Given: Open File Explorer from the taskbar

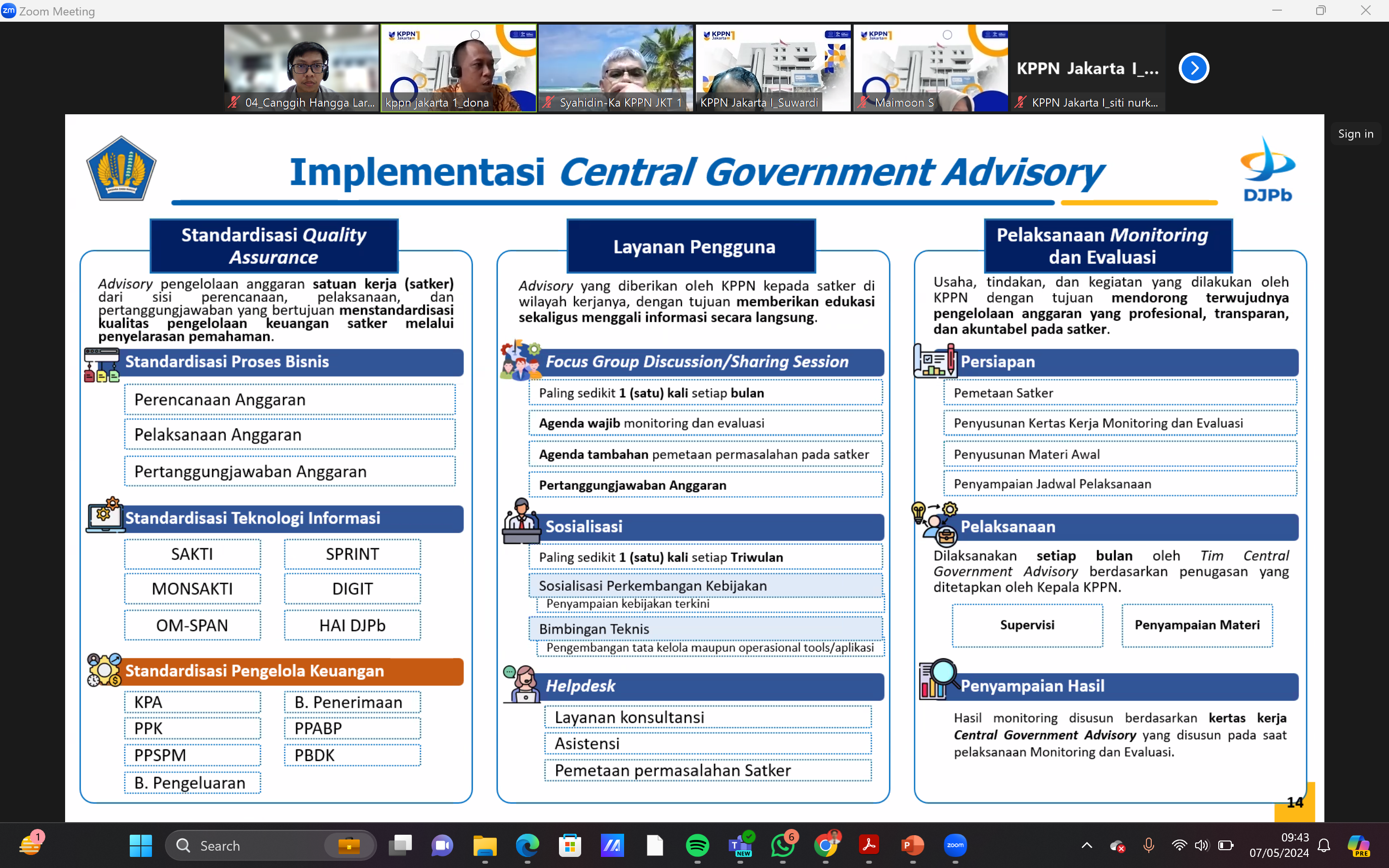Looking at the screenshot, I should [484, 845].
